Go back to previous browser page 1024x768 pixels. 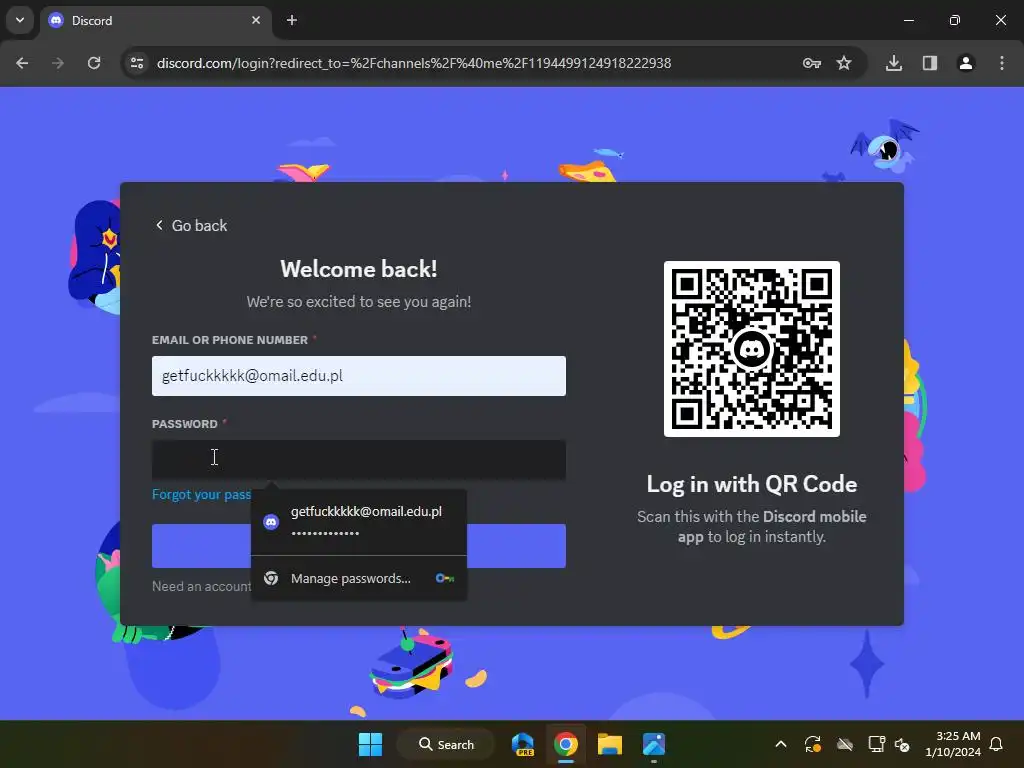(x=22, y=63)
